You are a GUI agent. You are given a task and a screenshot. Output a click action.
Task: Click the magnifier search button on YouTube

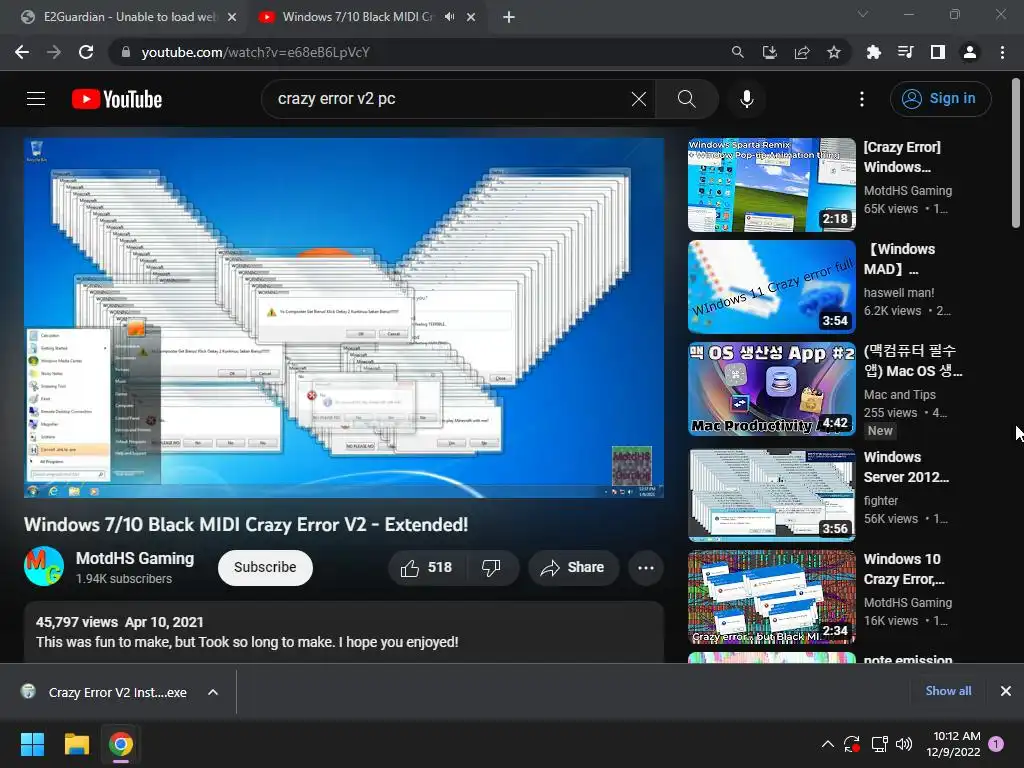(x=687, y=99)
